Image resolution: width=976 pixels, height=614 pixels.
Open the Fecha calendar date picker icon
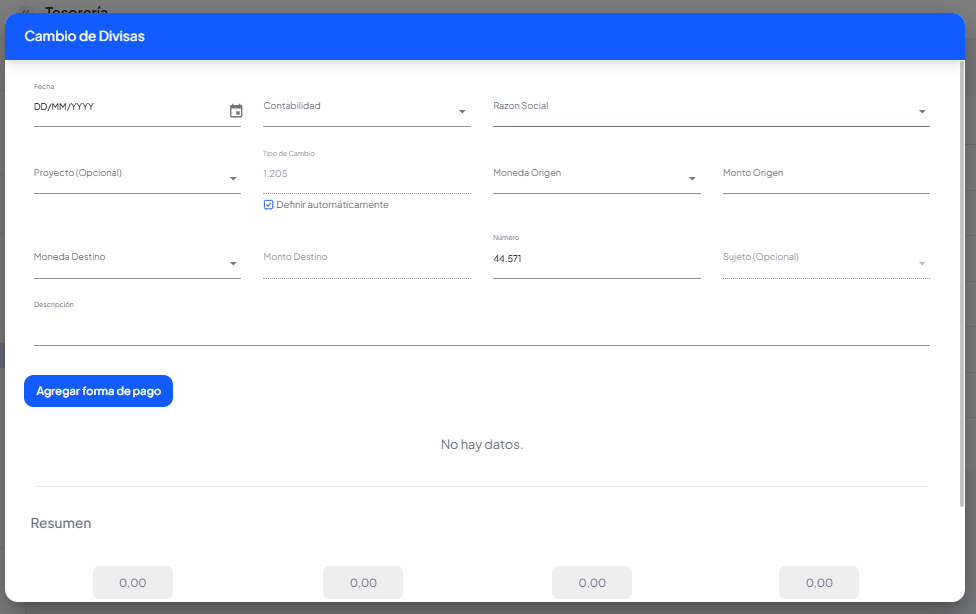(x=236, y=111)
